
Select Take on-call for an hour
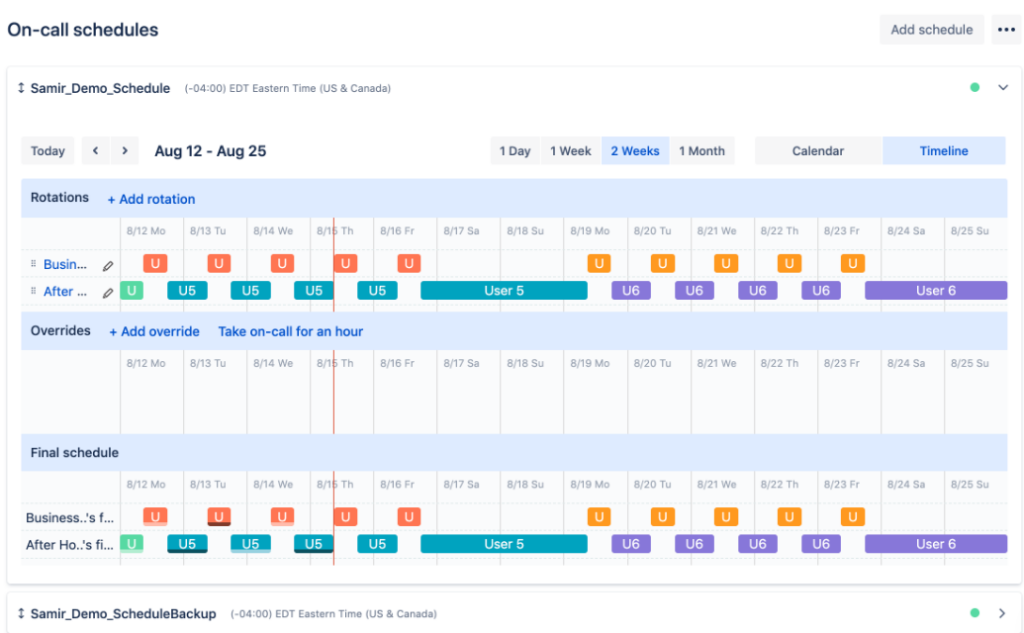290,331
